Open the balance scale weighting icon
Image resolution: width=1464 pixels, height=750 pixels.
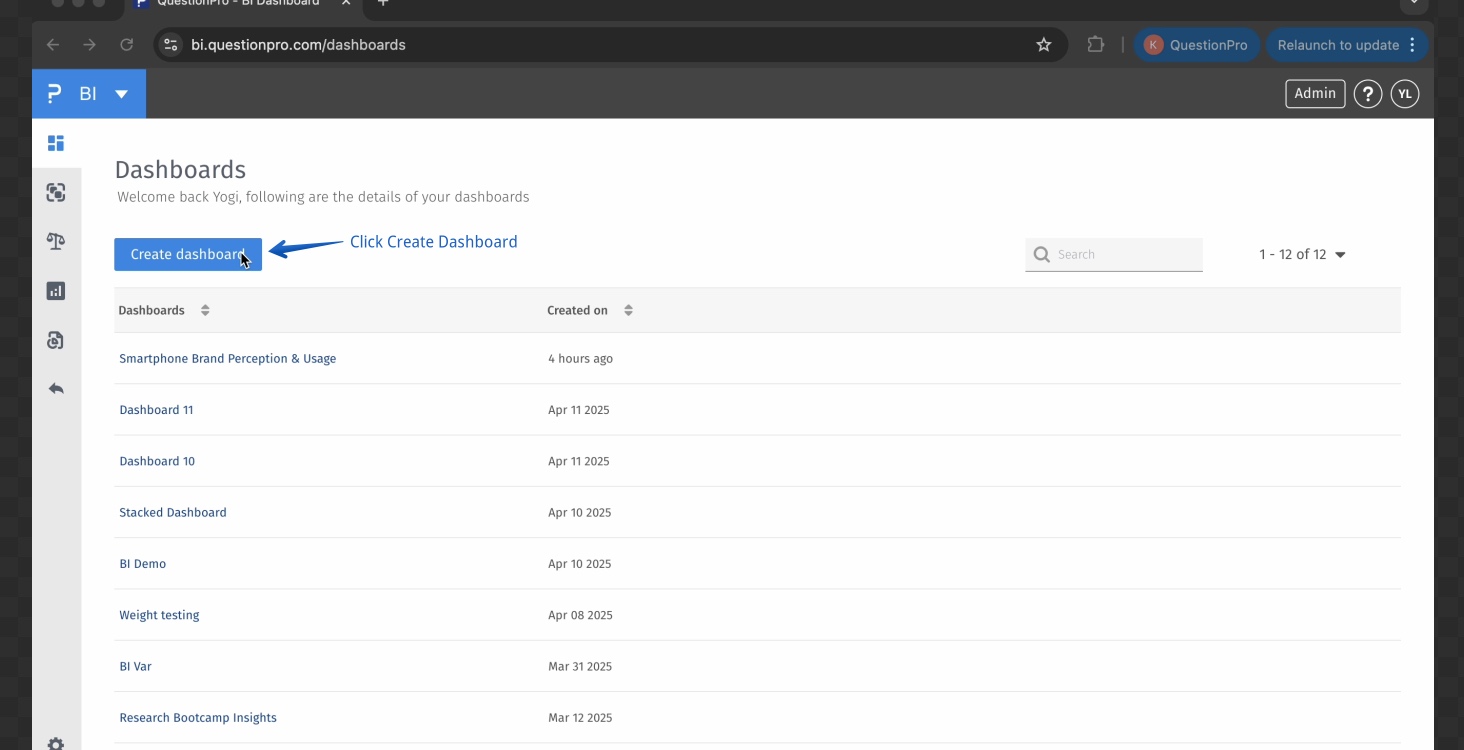(56, 241)
